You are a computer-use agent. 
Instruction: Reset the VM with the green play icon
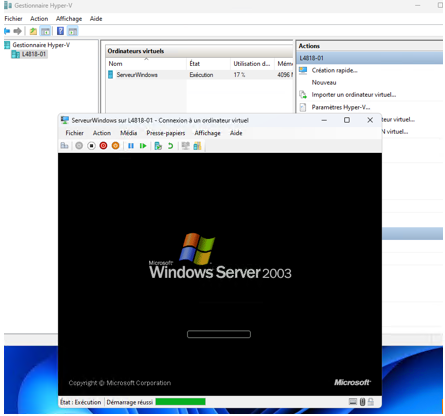[x=143, y=146]
